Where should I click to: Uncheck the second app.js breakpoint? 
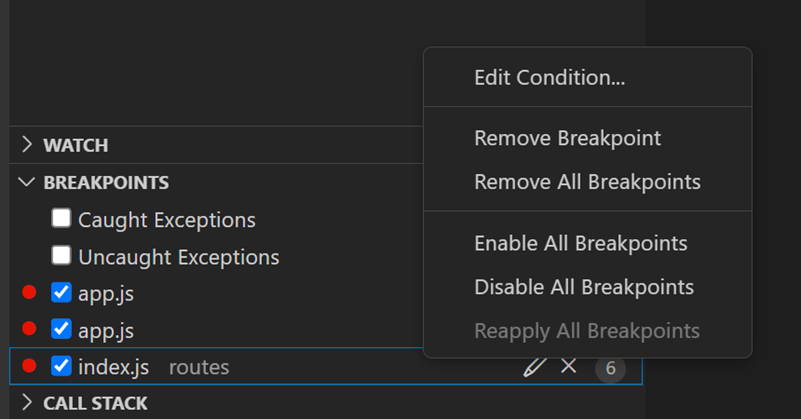pyautogui.click(x=62, y=329)
